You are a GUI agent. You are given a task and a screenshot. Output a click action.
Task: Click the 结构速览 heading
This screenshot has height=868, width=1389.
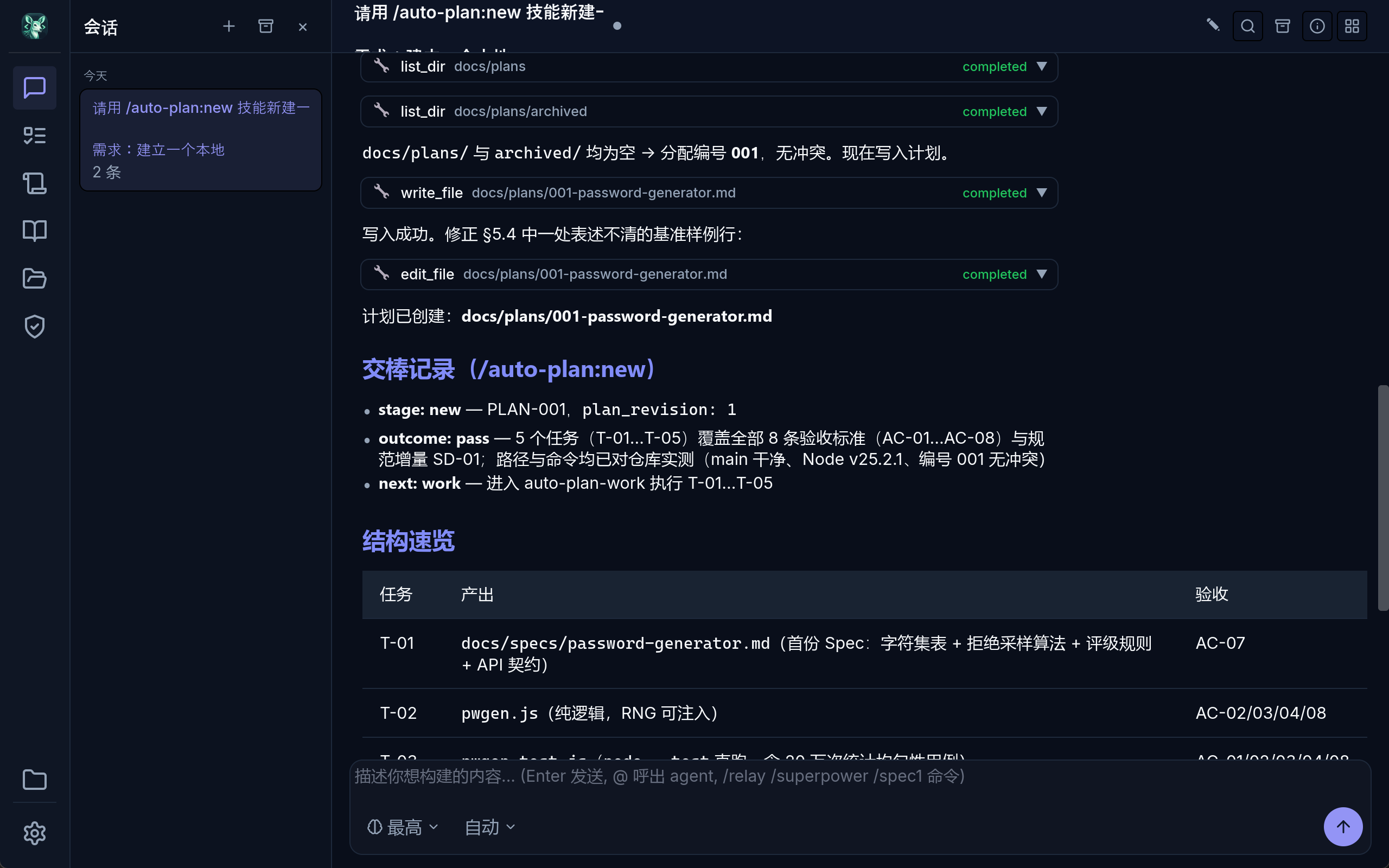click(409, 541)
